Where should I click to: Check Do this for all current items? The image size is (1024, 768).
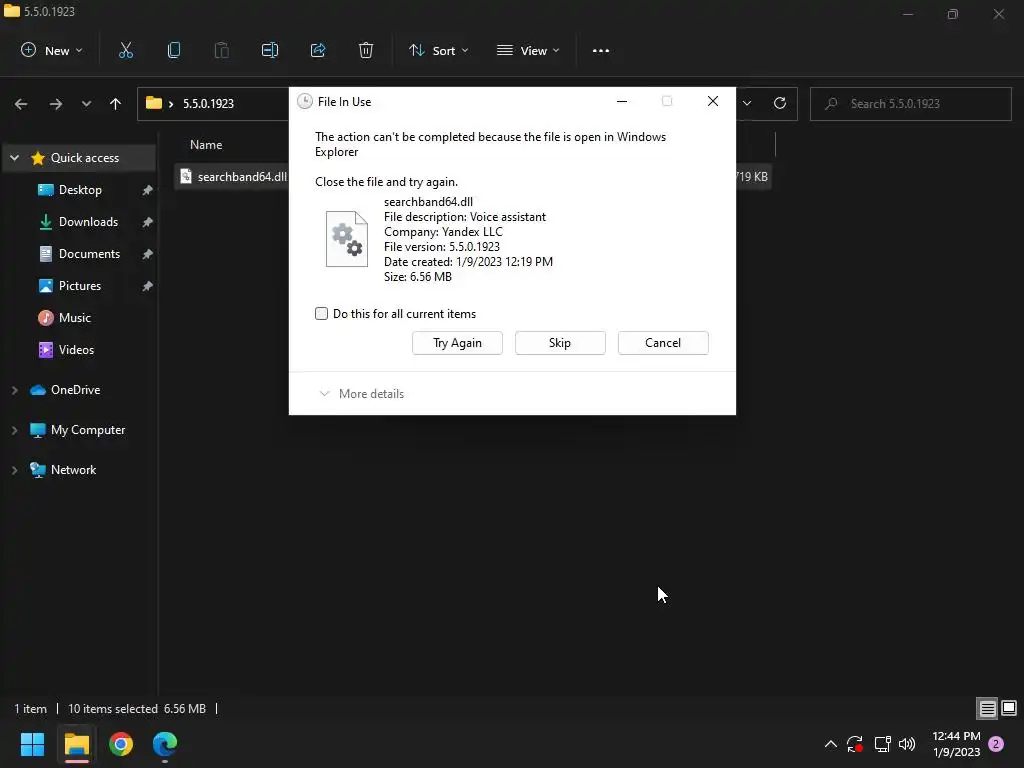pyautogui.click(x=321, y=313)
